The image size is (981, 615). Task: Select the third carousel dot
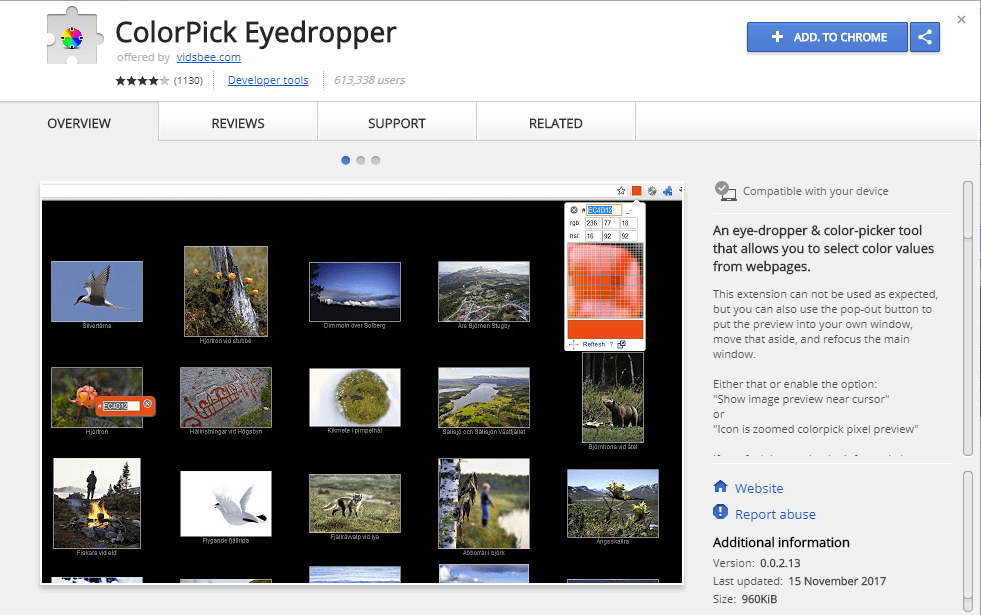376,160
